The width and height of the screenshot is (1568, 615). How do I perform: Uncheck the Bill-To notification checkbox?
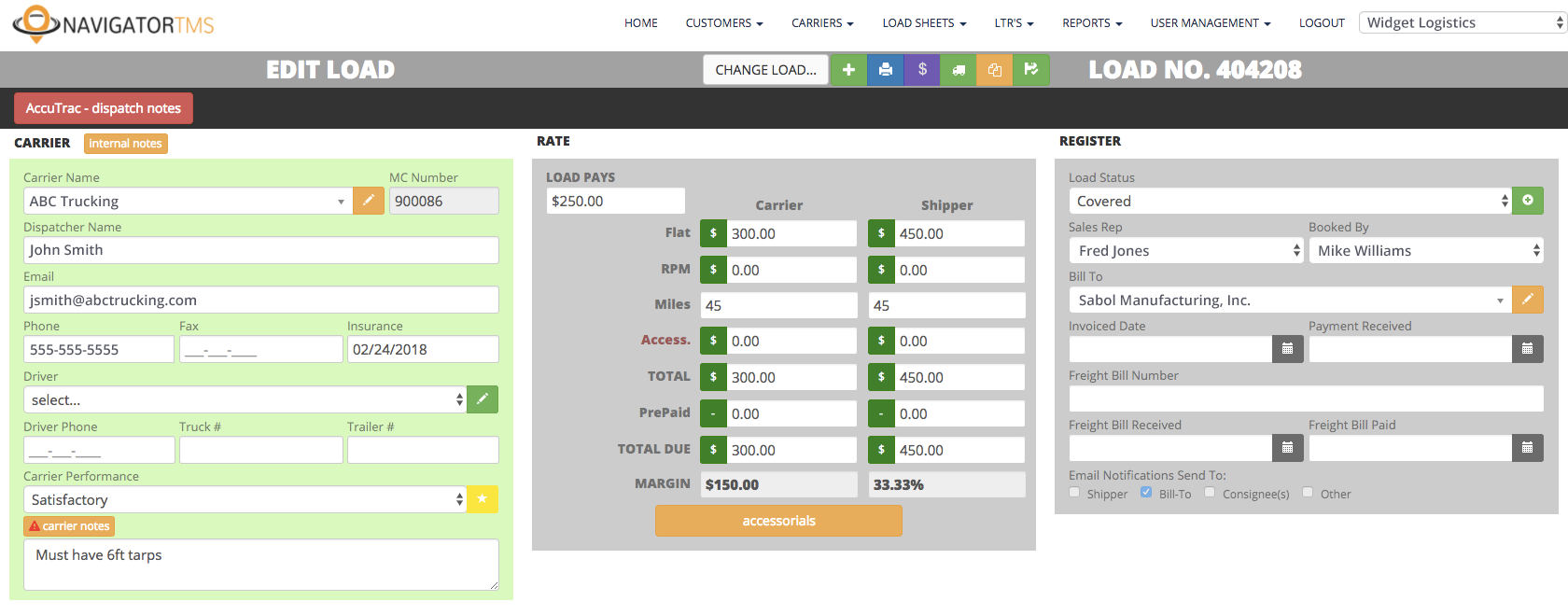[1146, 493]
